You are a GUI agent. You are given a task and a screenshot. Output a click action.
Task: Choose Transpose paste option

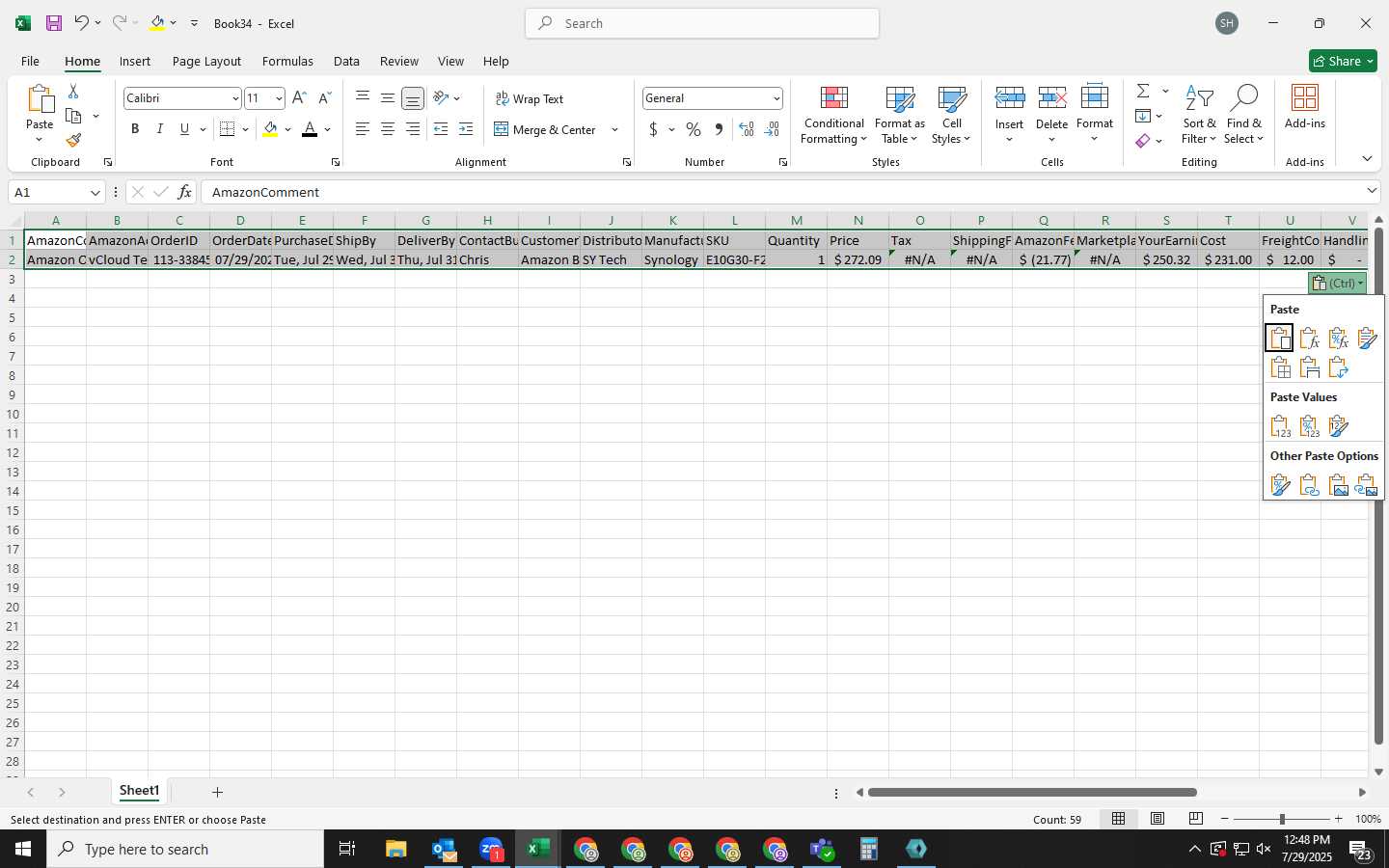pos(1338,367)
